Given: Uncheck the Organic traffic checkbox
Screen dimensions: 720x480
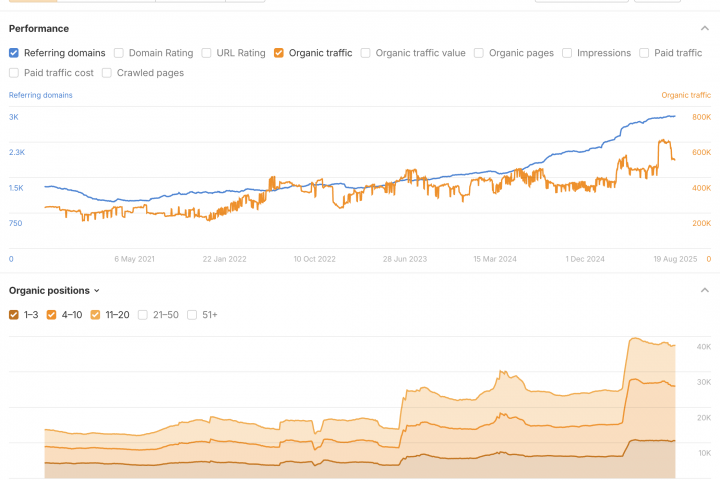Looking at the screenshot, I should point(279,53).
